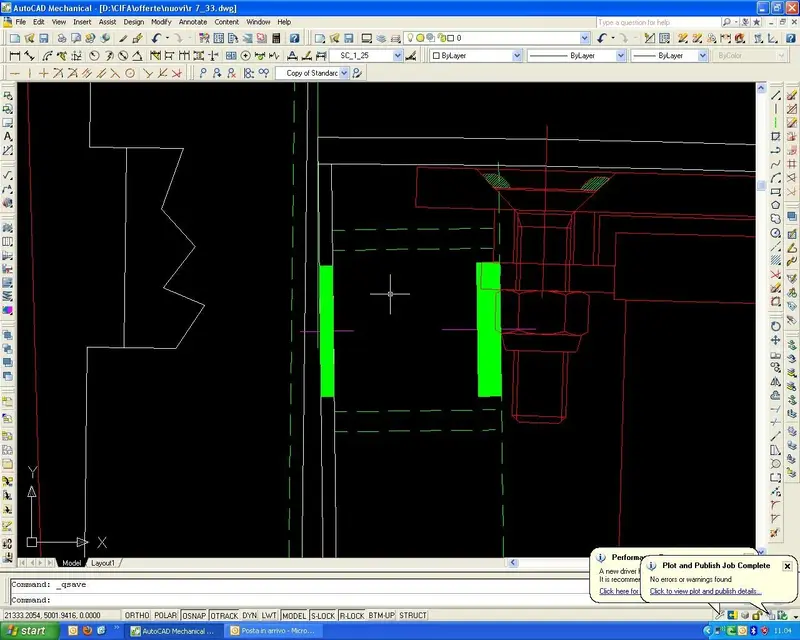Switch to the Model tab
This screenshot has height=640, width=800.
pos(71,563)
